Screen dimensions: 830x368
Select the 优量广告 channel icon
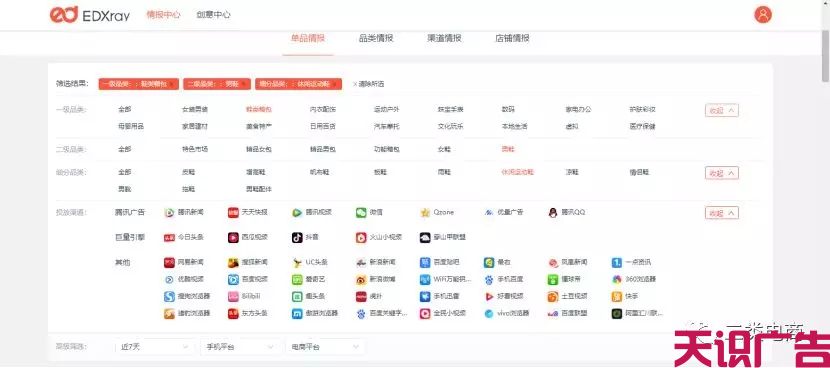click(x=489, y=212)
